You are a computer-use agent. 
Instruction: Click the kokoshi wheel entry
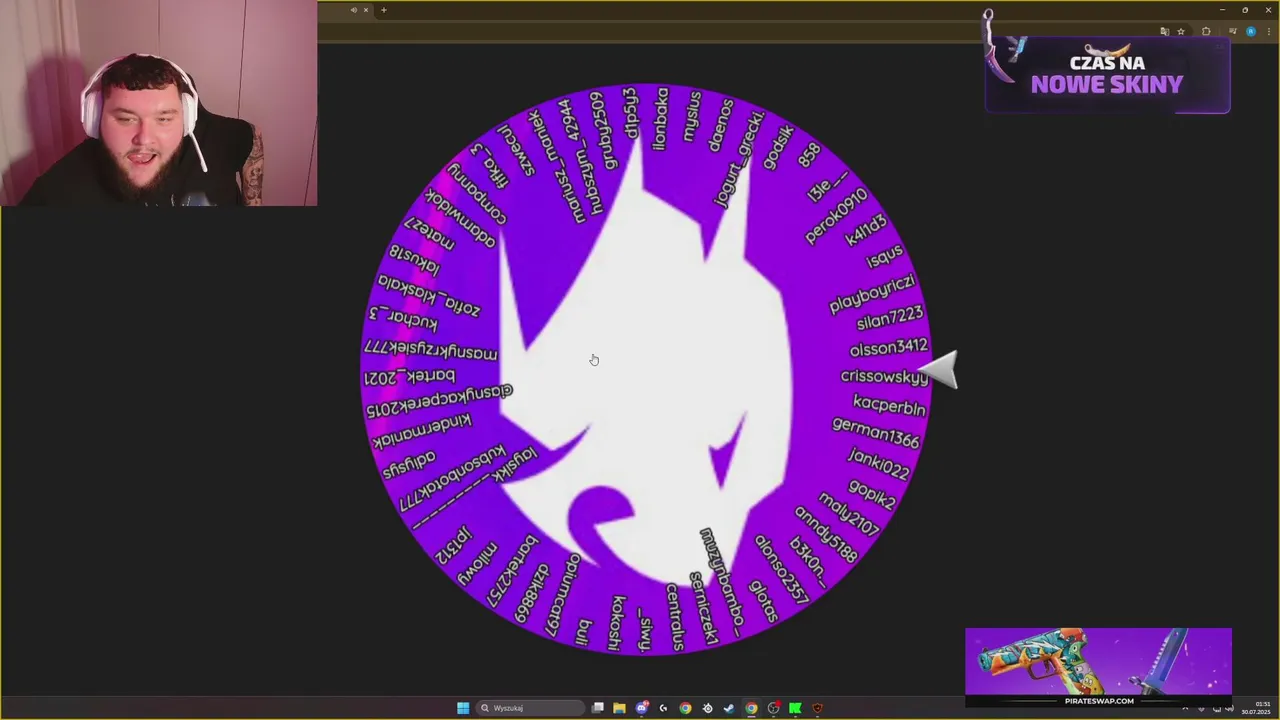click(x=616, y=622)
